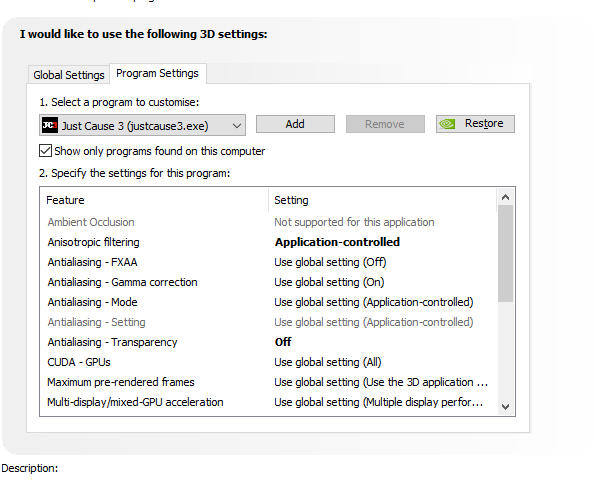Select the Antialiasing - Mode feature
Image resolution: width=598 pixels, height=482 pixels.
[92, 302]
